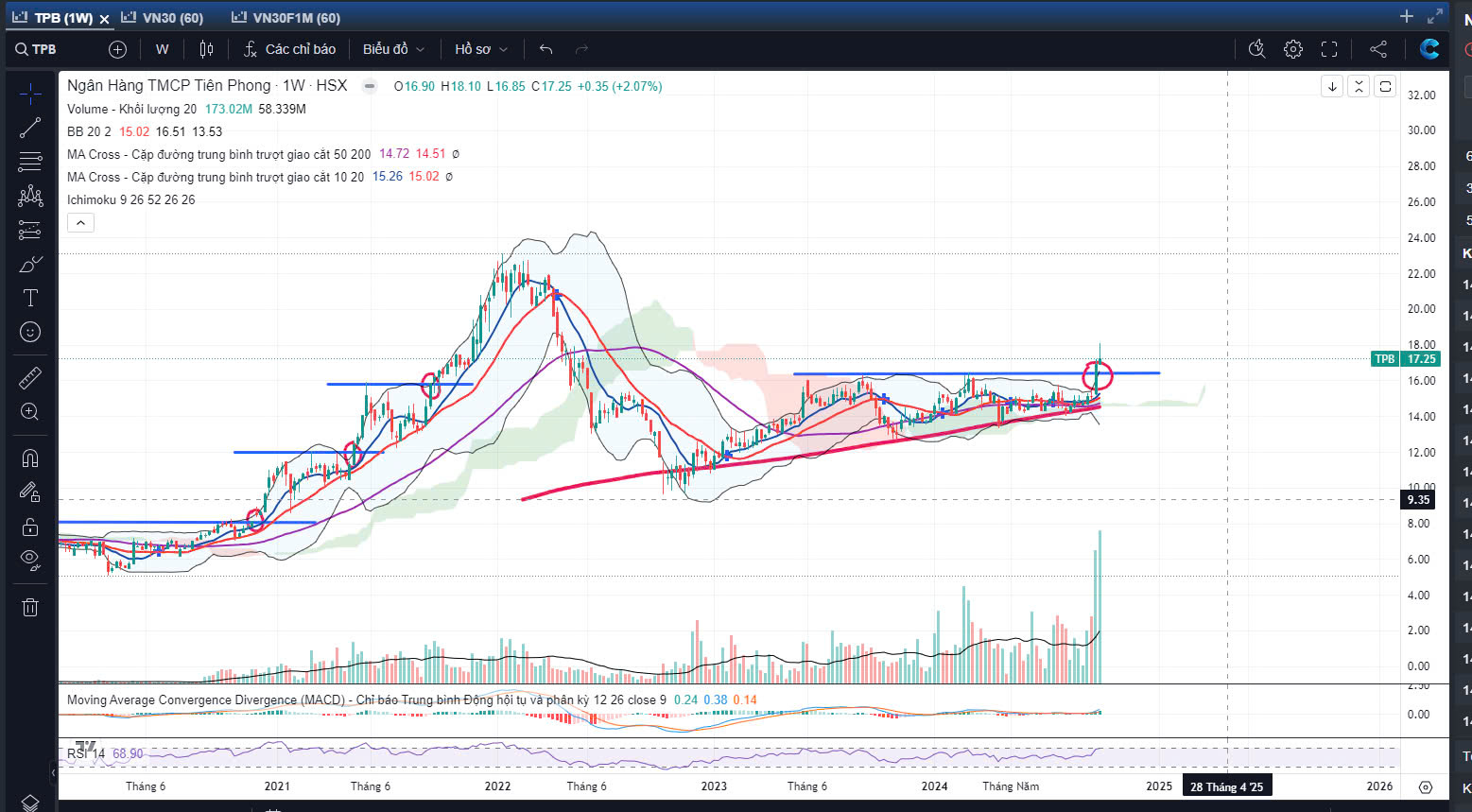Click the 32.00 price scale value

(1421, 95)
